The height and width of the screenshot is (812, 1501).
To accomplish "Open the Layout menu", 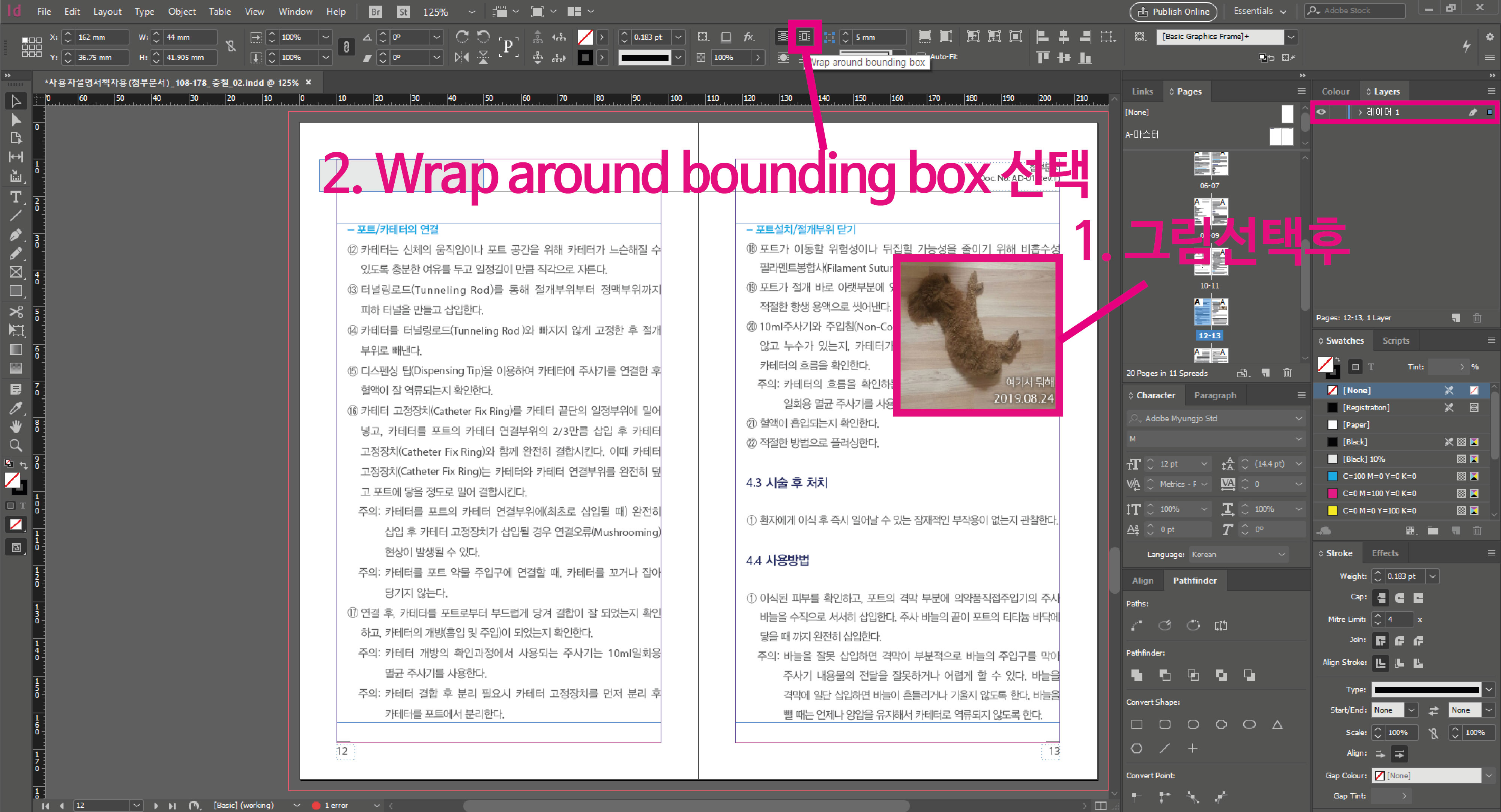I will [x=107, y=12].
